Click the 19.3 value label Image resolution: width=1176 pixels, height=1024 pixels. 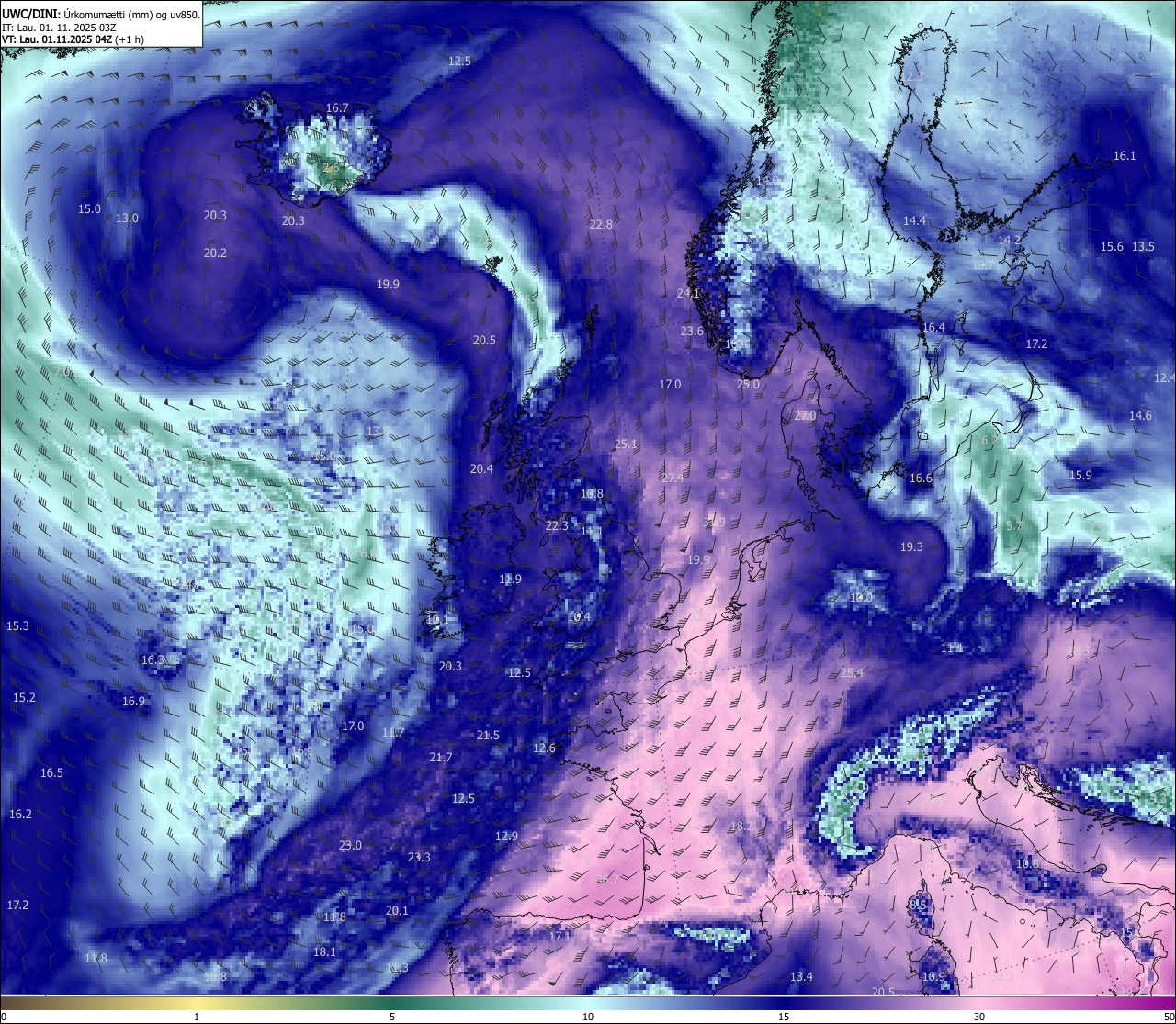[910, 547]
